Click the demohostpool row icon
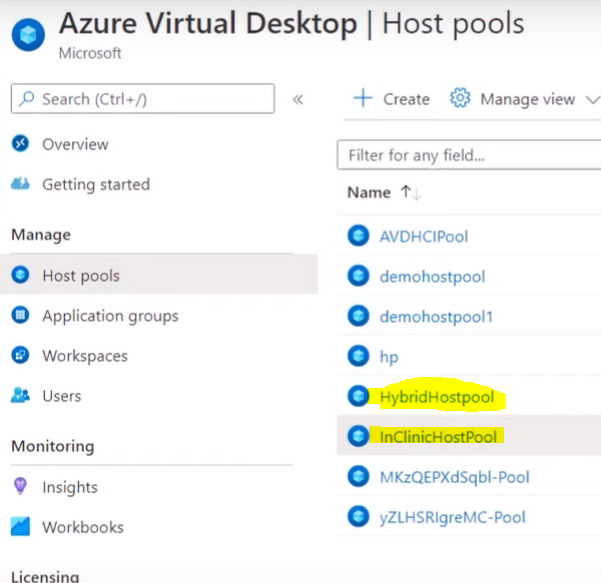The width and height of the screenshot is (601, 583). click(x=358, y=276)
